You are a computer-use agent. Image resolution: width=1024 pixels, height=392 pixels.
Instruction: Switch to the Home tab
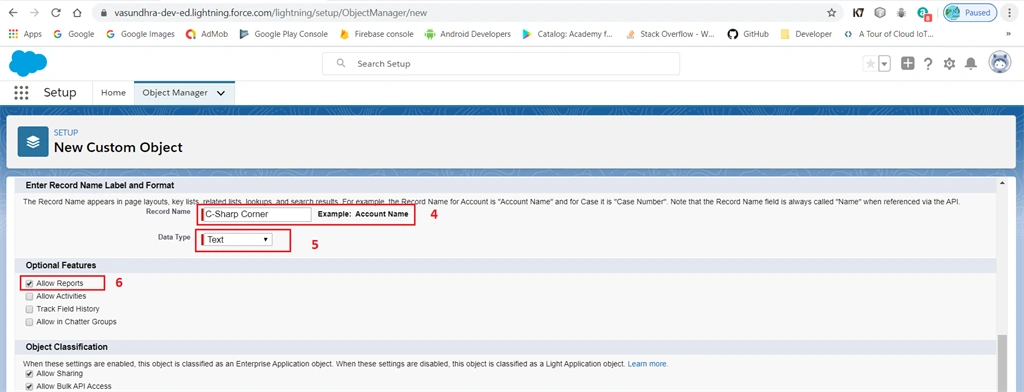pos(113,93)
